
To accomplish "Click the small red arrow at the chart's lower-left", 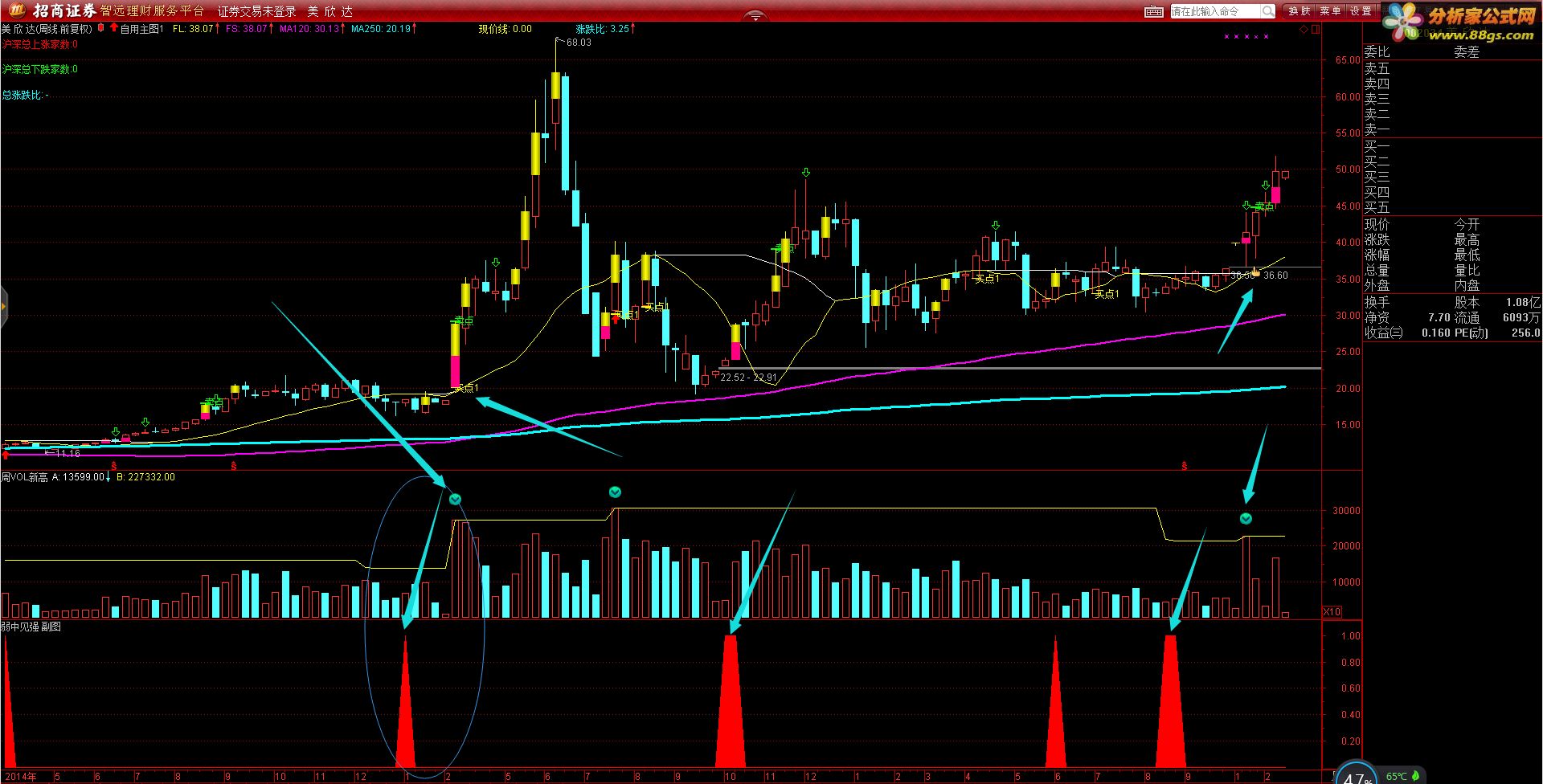I will pos(6,455).
